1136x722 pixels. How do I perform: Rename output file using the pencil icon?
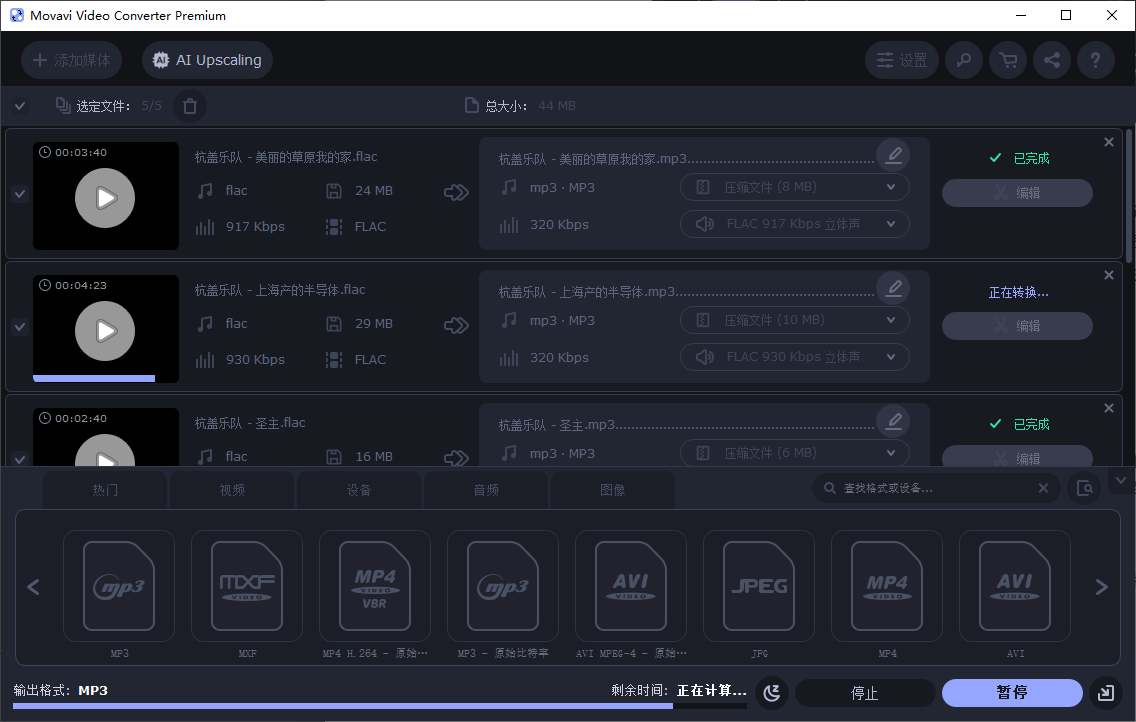coord(893,155)
